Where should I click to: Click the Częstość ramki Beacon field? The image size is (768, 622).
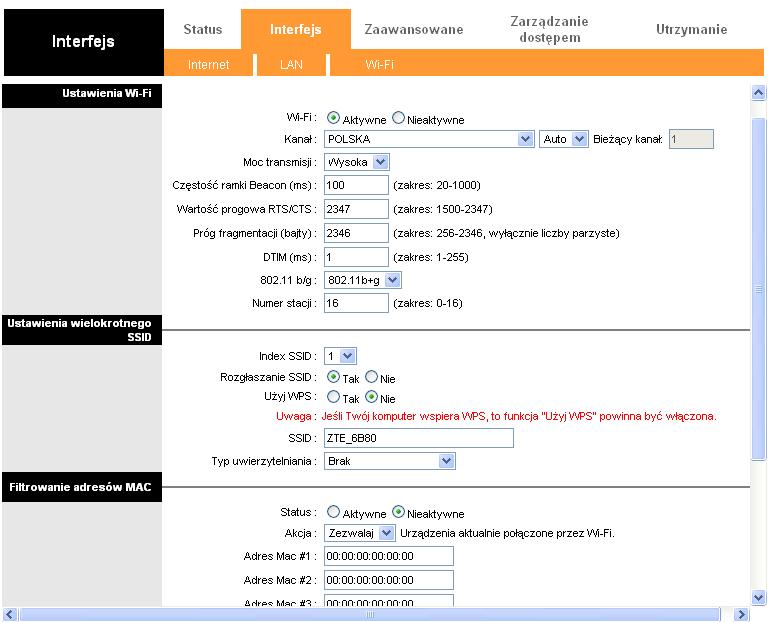pyautogui.click(x=356, y=185)
